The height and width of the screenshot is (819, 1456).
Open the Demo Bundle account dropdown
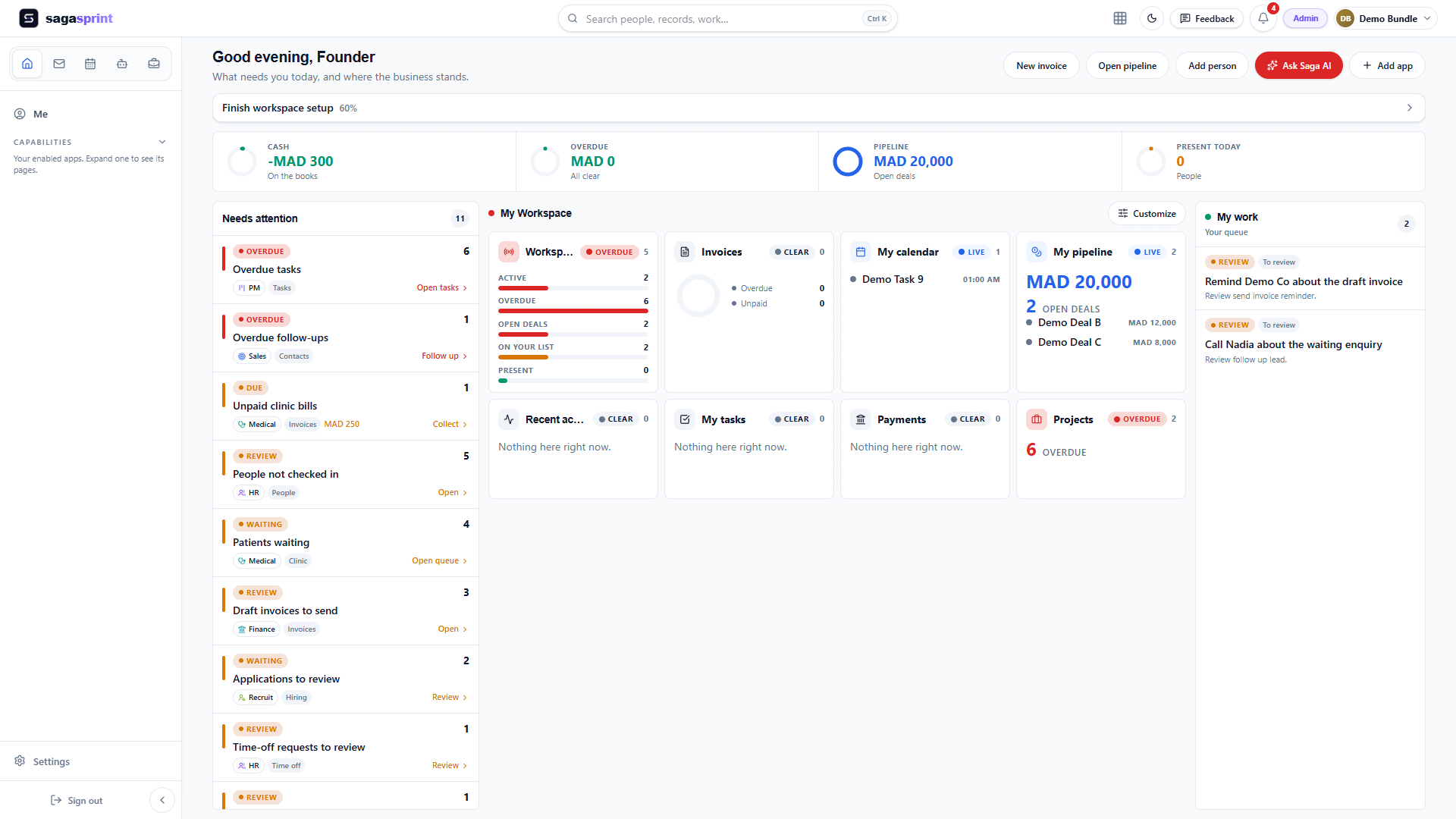tap(1384, 18)
